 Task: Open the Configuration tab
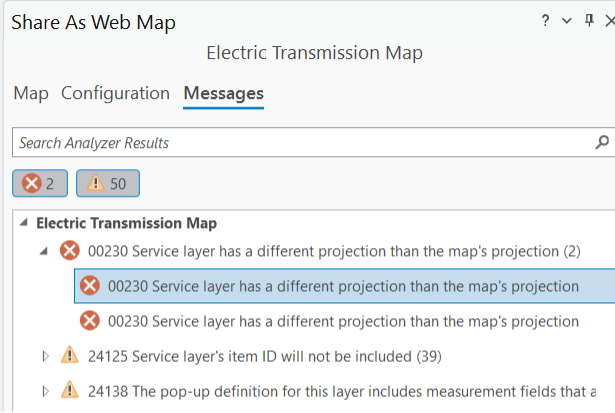[115, 94]
